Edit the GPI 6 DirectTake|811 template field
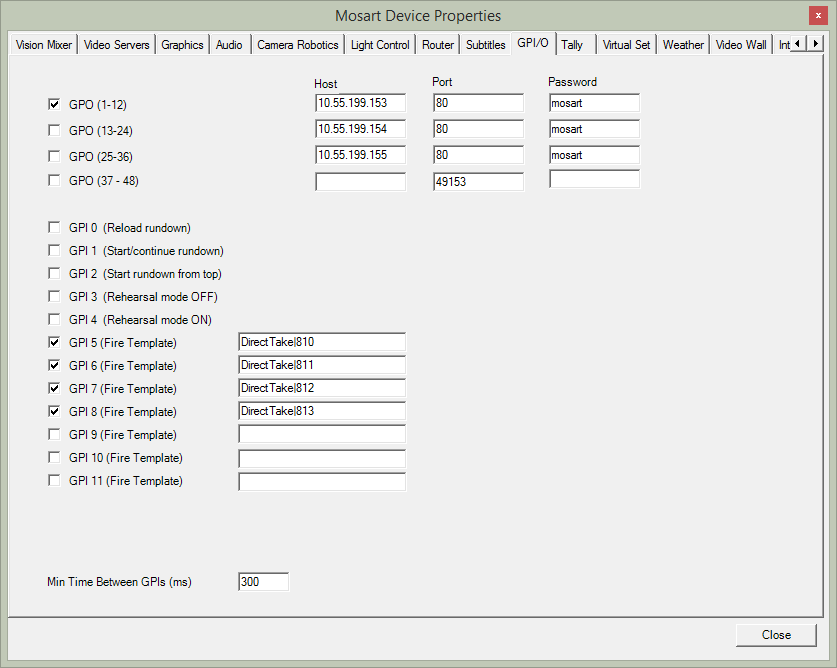 [321, 365]
